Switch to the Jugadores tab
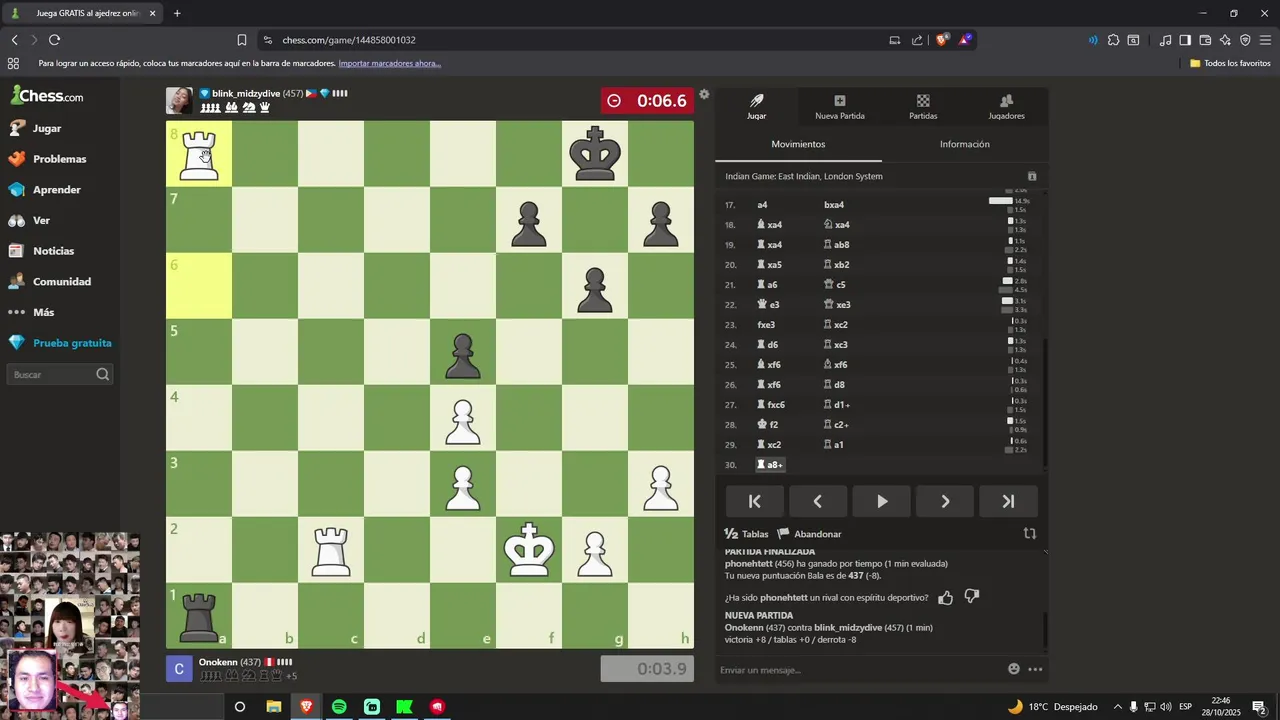The image size is (1280, 720). click(1006, 107)
